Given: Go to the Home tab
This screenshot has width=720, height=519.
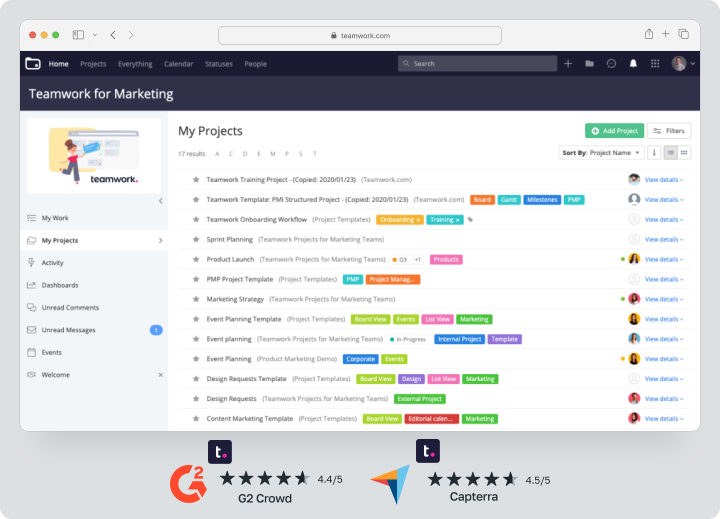Looking at the screenshot, I should click(58, 64).
